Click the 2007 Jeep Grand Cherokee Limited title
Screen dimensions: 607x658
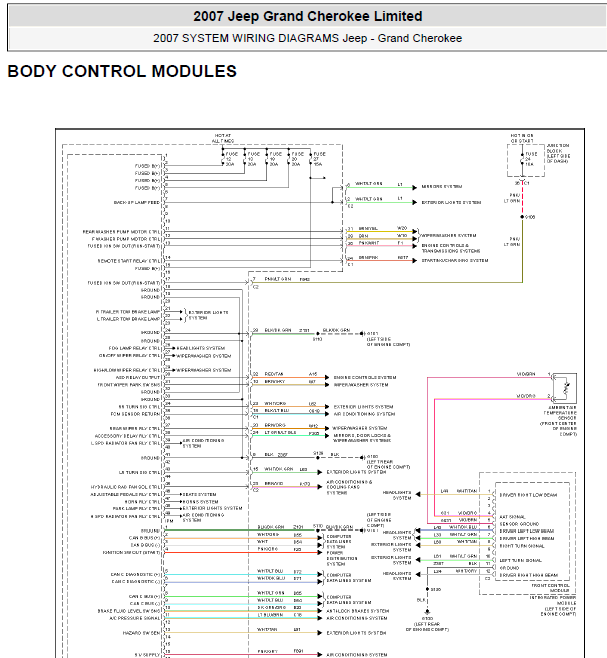307,17
